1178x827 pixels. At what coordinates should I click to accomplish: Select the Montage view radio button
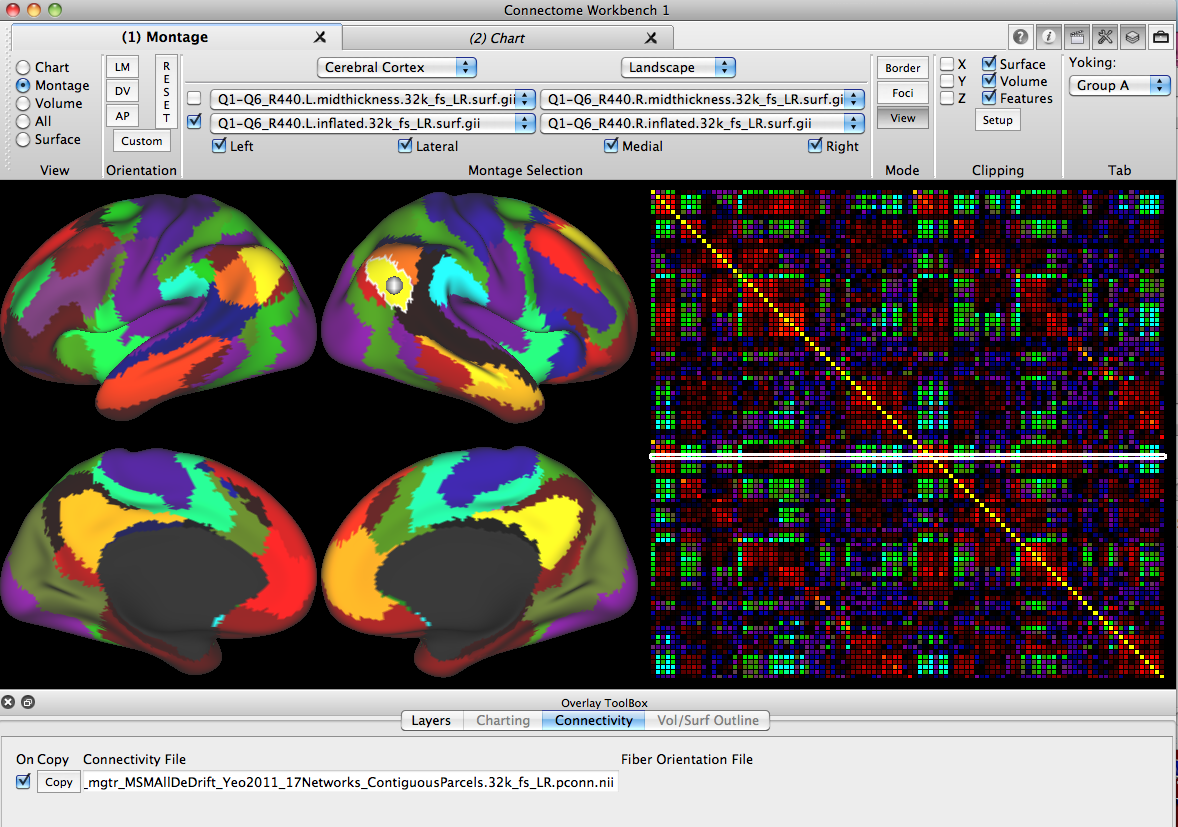click(23, 86)
